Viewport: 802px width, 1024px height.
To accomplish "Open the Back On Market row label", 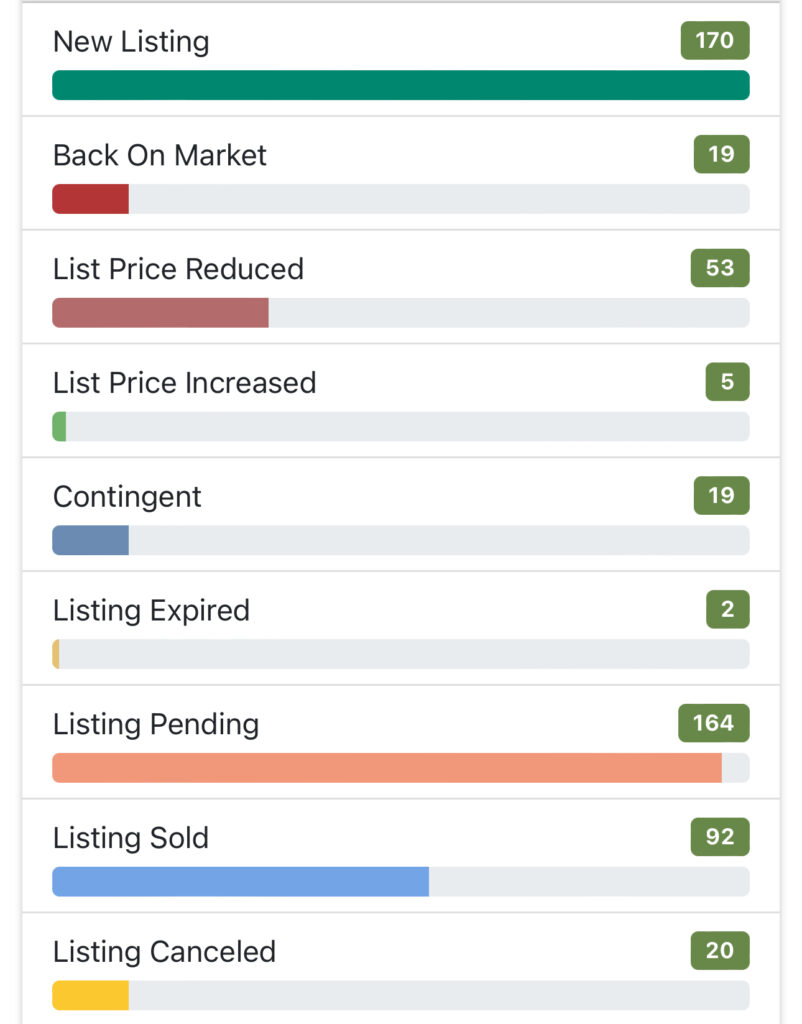I will pyautogui.click(x=159, y=155).
